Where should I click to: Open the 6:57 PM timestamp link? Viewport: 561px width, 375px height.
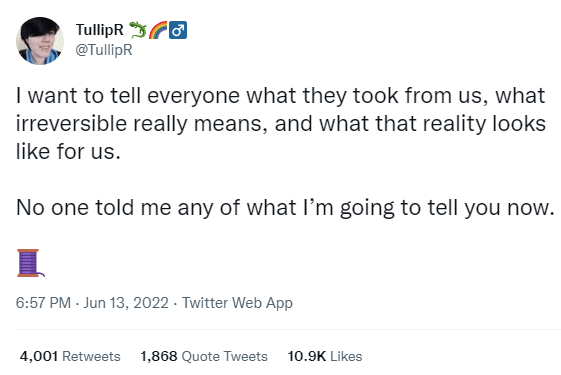pyautogui.click(x=43, y=303)
